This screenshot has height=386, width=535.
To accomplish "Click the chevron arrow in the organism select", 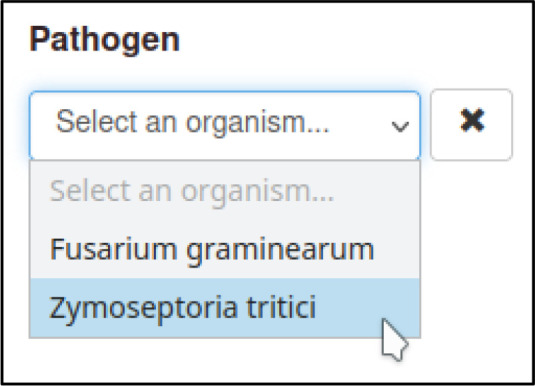I will click(x=400, y=127).
